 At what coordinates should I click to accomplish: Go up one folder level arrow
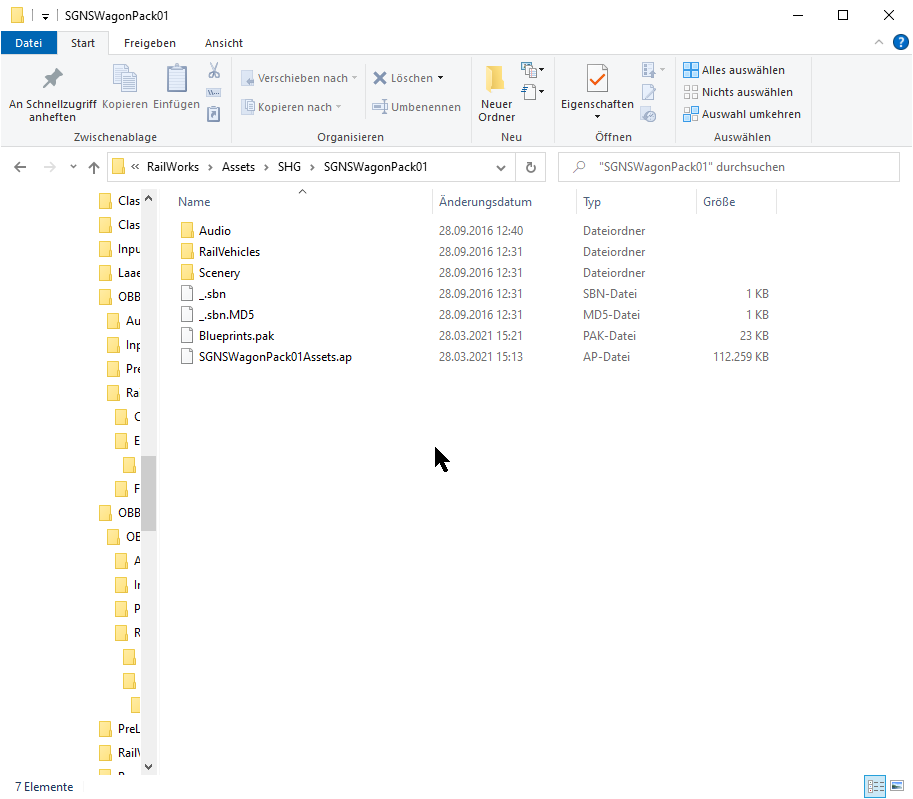94,167
